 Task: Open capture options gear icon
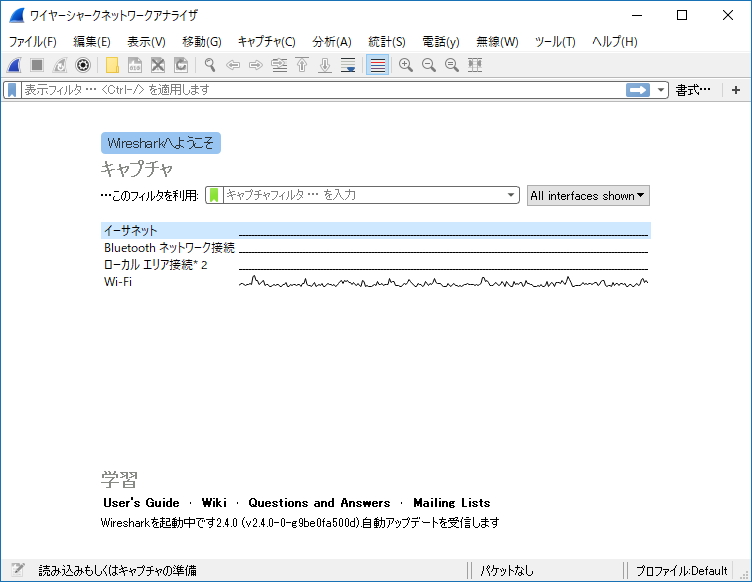[83, 65]
